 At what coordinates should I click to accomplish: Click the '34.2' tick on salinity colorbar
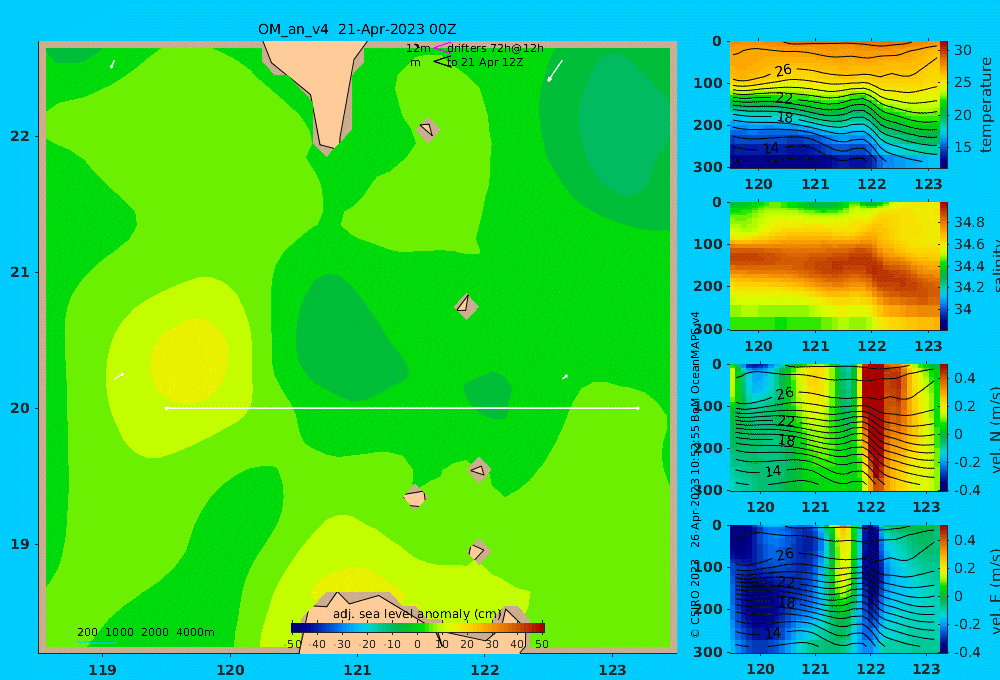coord(969,288)
